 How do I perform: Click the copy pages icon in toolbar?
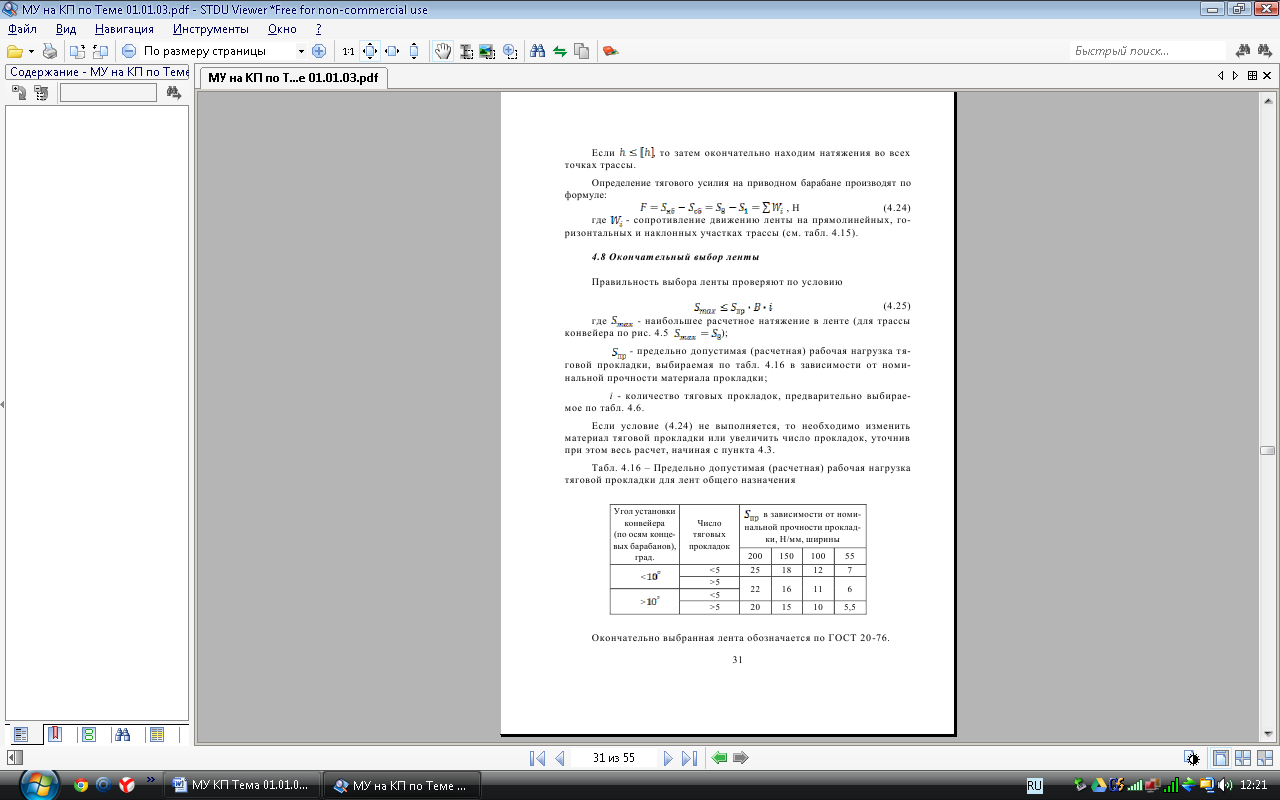coord(581,51)
